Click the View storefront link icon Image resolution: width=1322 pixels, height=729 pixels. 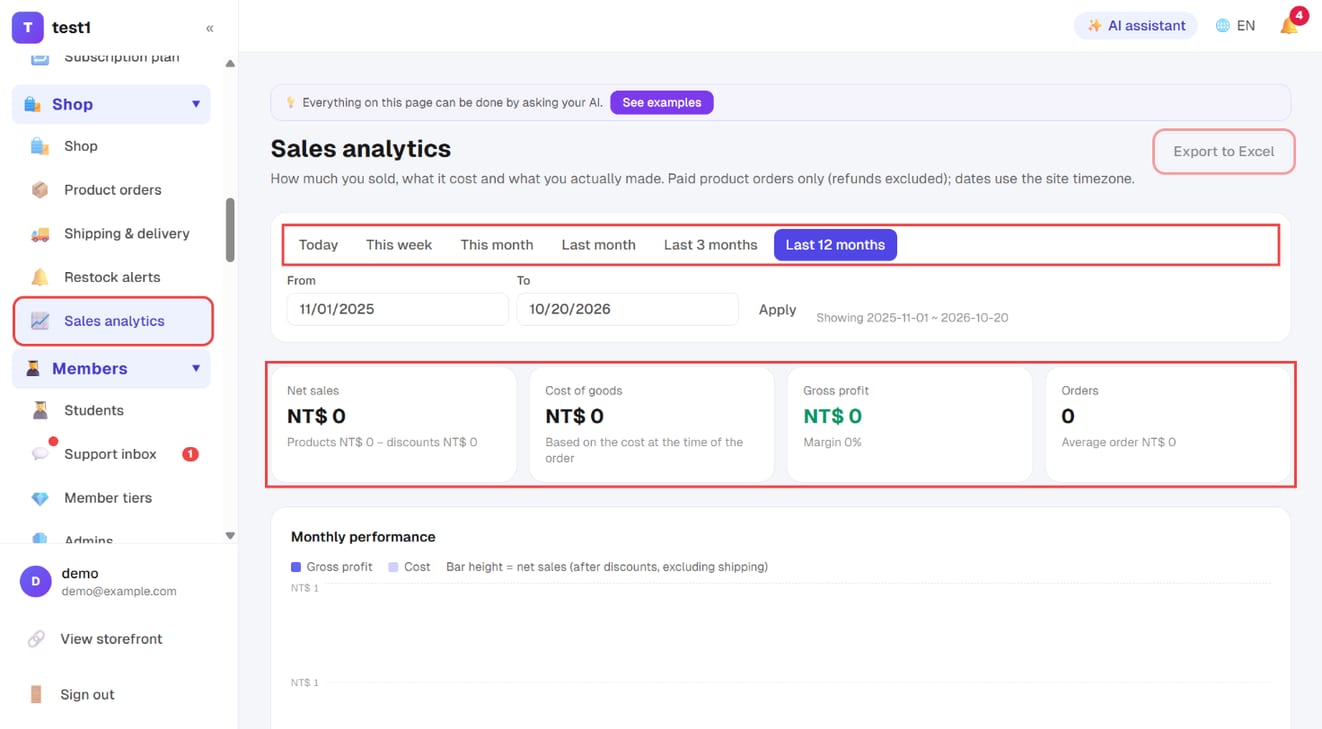(x=36, y=639)
